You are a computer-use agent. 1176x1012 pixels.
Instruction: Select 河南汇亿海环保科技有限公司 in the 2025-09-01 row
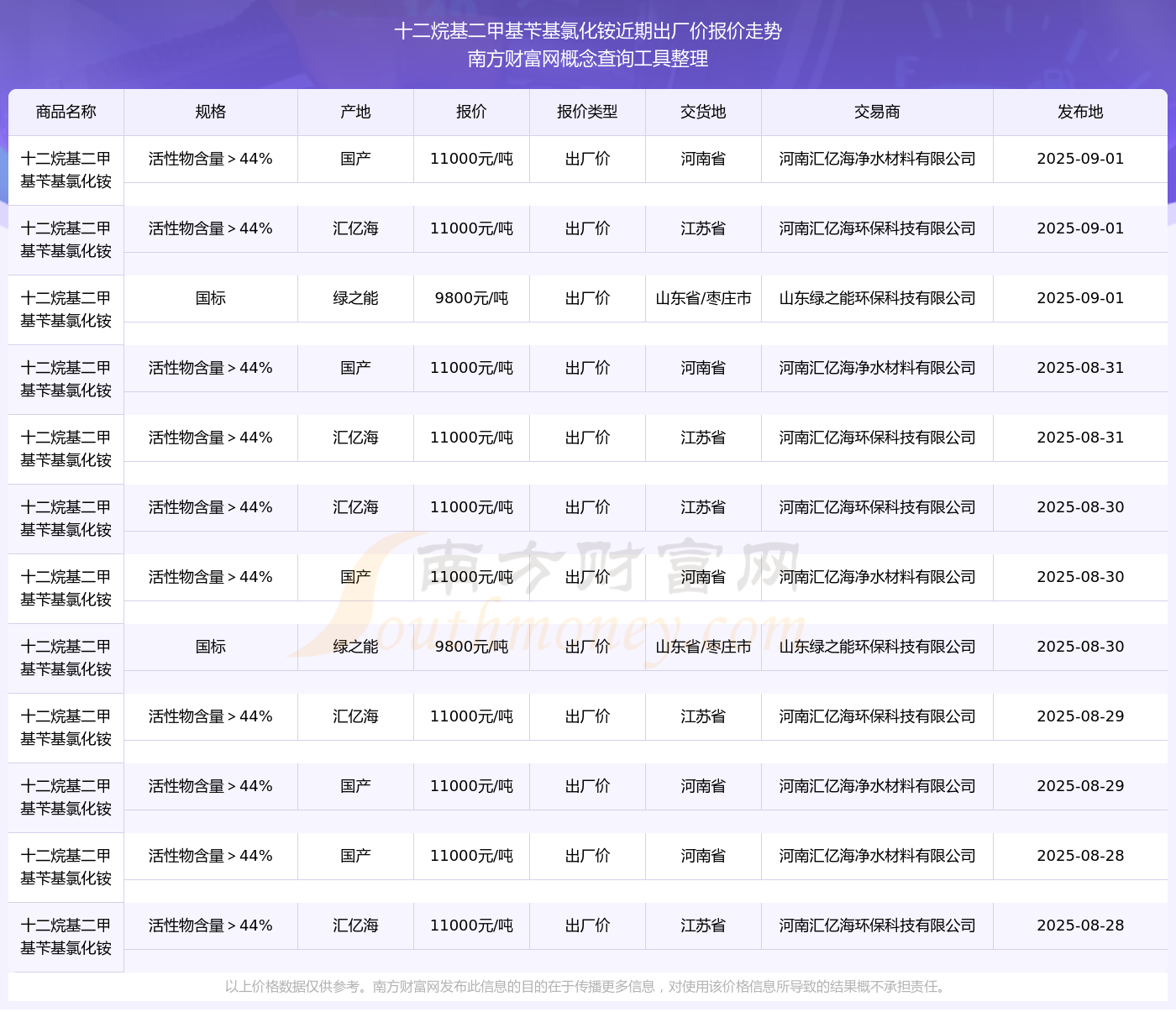pyautogui.click(x=877, y=228)
